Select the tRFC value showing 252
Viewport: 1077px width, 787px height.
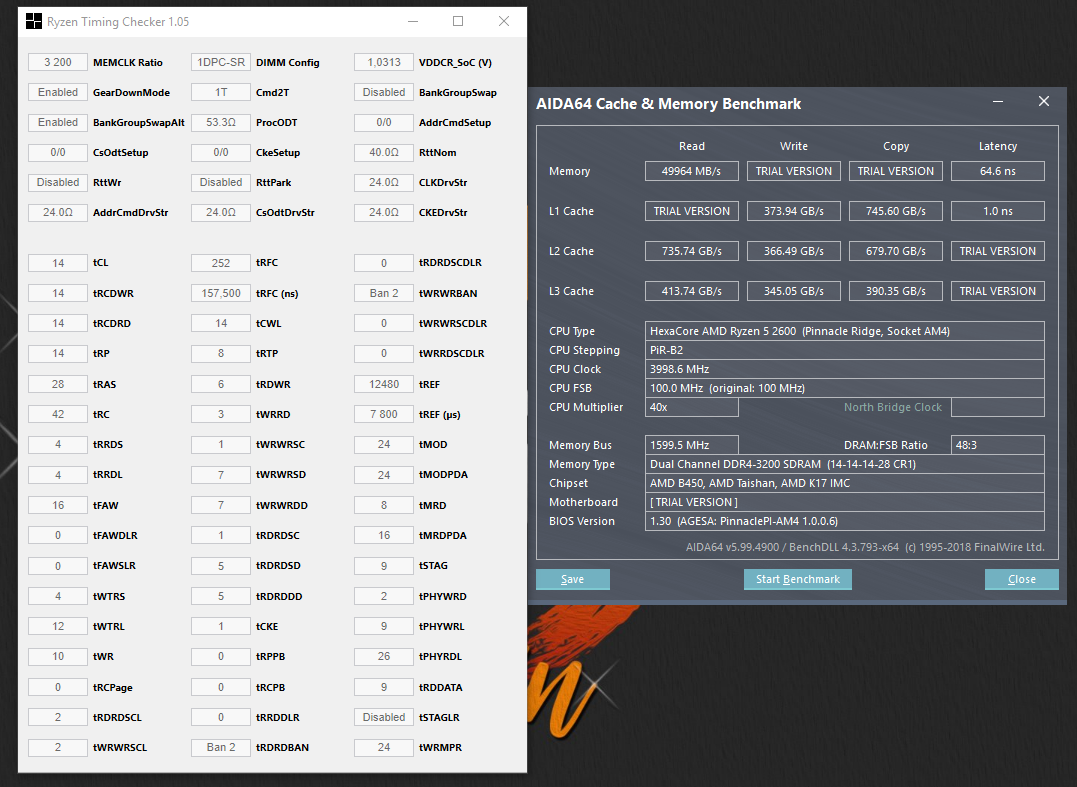[x=220, y=262]
